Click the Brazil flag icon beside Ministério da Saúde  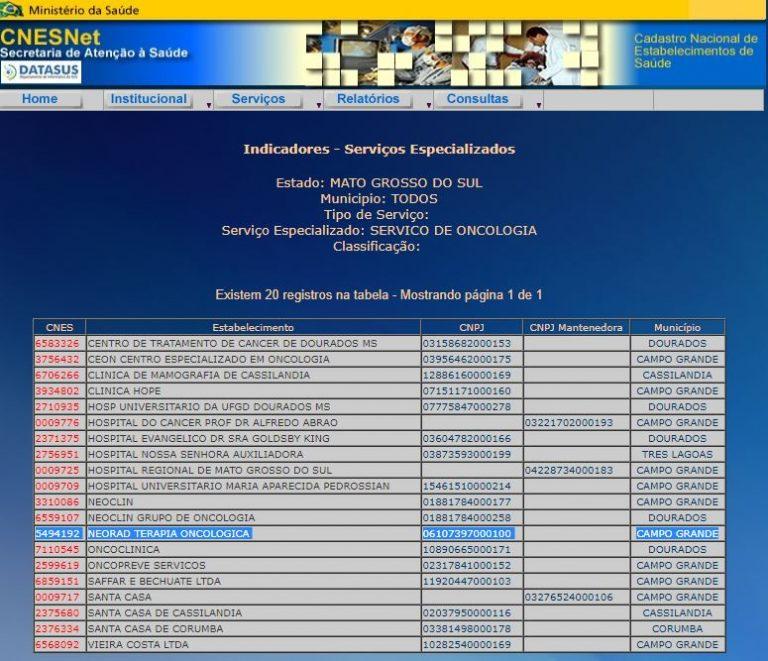pos(12,10)
